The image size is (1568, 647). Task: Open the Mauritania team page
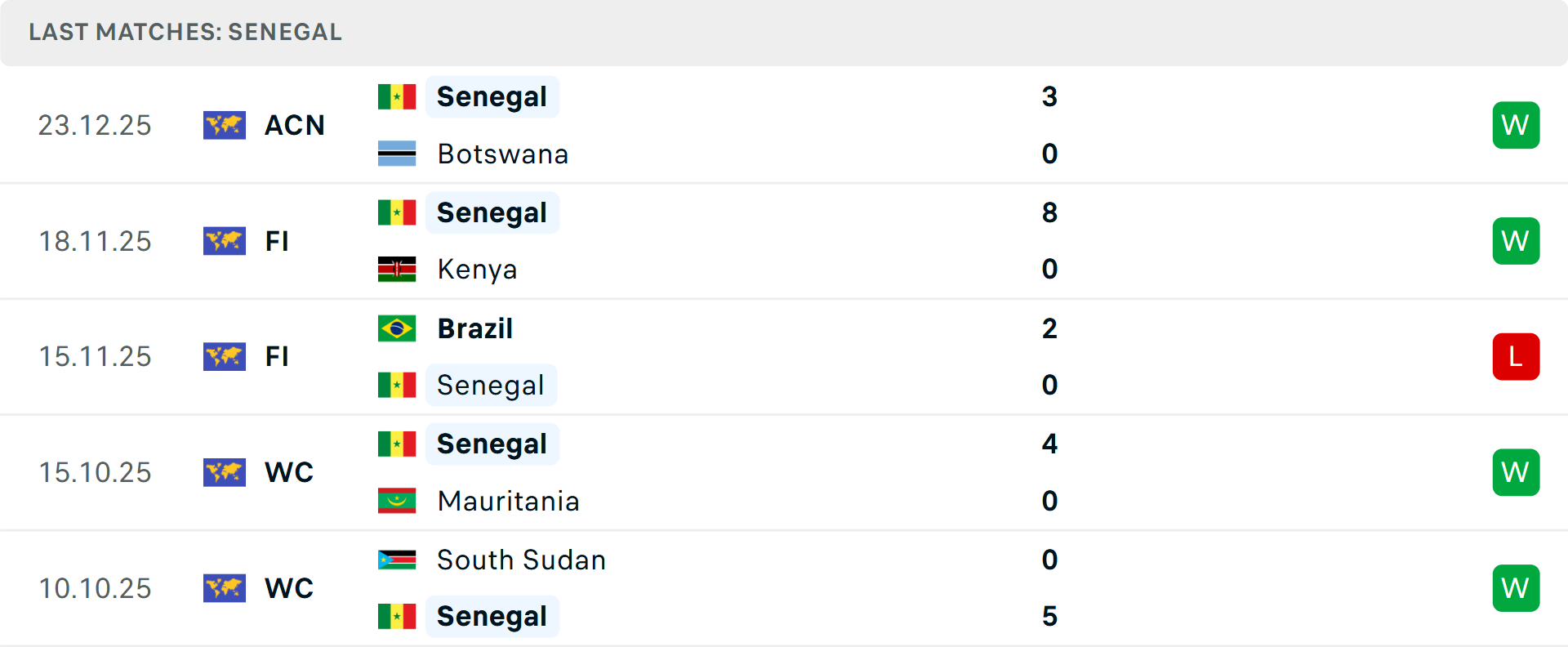click(x=508, y=501)
